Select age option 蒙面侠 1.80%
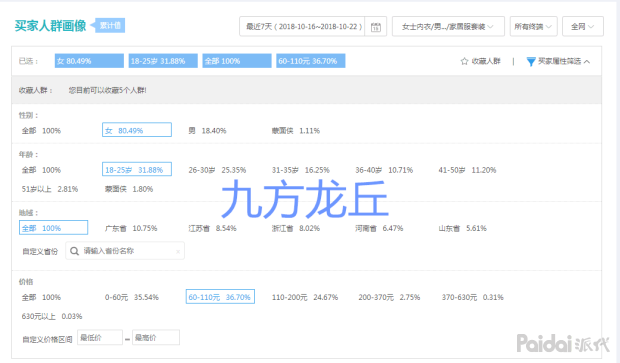The width and height of the screenshot is (620, 363). pyautogui.click(x=129, y=189)
